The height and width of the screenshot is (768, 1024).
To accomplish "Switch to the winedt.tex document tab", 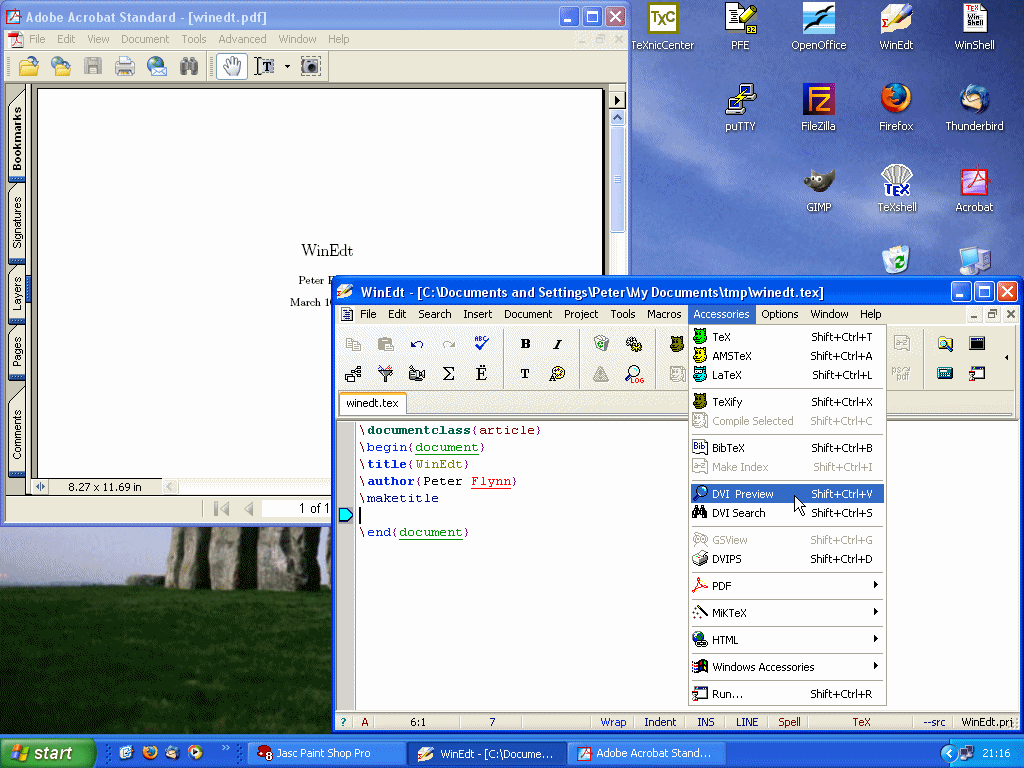I will [372, 404].
